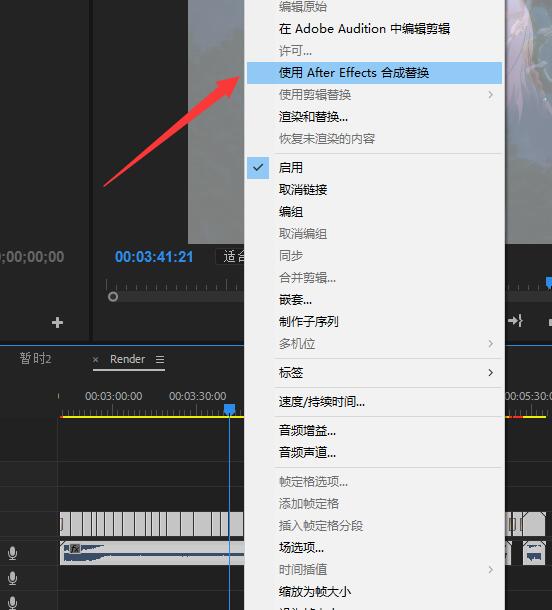Switch to the 暂时2 sequence tab
Image resolution: width=552 pixels, height=610 pixels.
[35, 358]
